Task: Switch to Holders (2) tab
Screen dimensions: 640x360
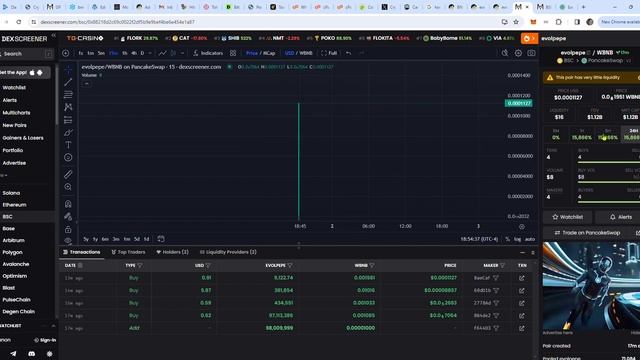Action: tap(172, 252)
